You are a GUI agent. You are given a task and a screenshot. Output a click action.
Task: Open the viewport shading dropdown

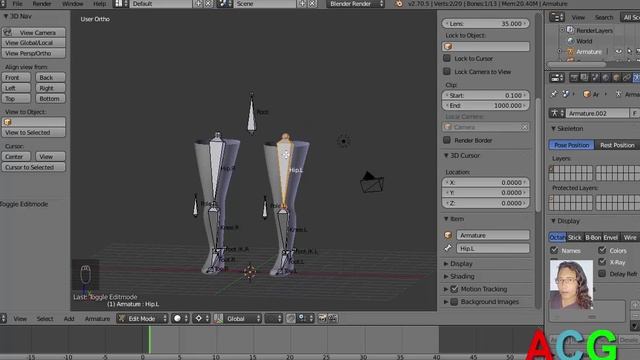click(181, 318)
